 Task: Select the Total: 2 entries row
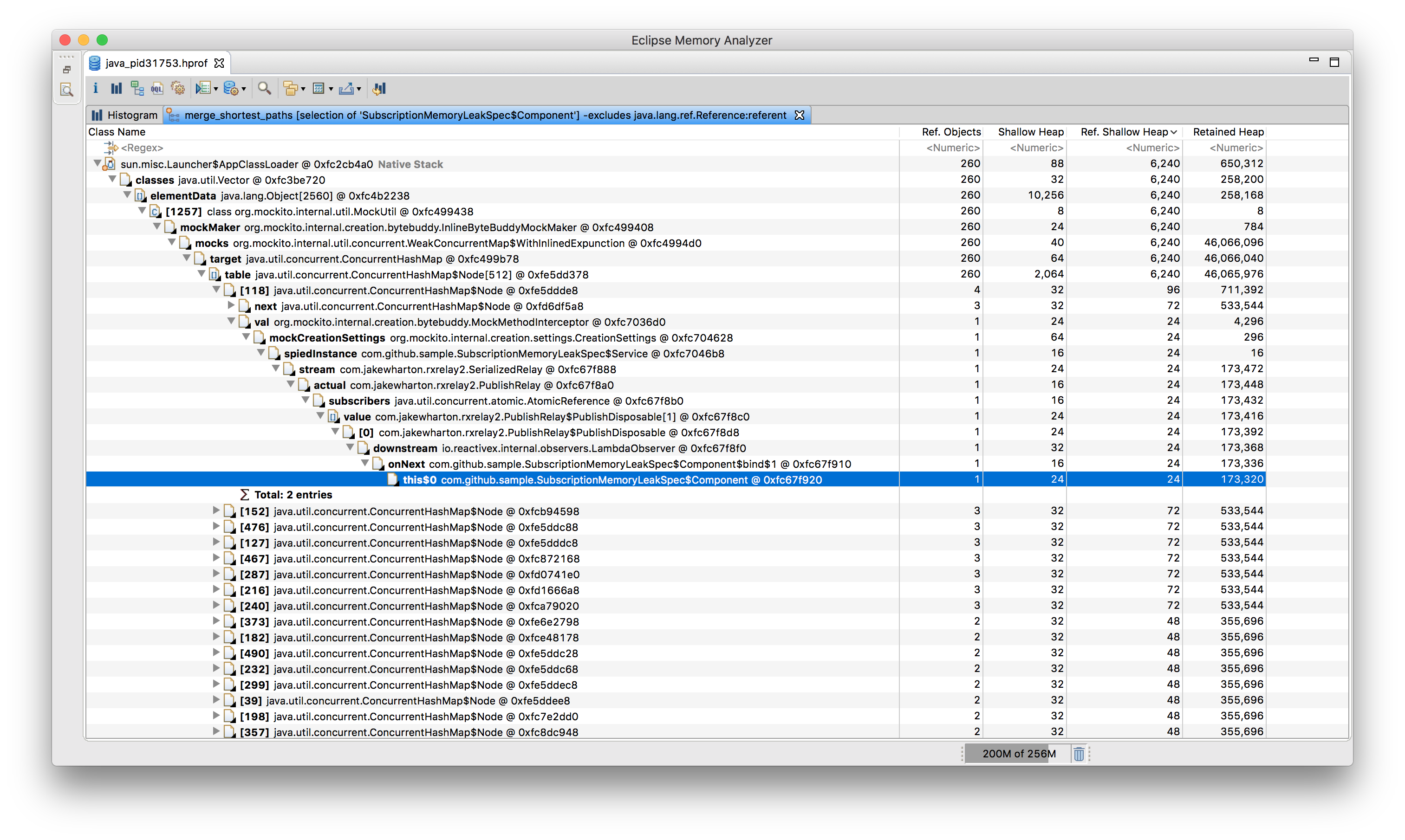tap(675, 495)
